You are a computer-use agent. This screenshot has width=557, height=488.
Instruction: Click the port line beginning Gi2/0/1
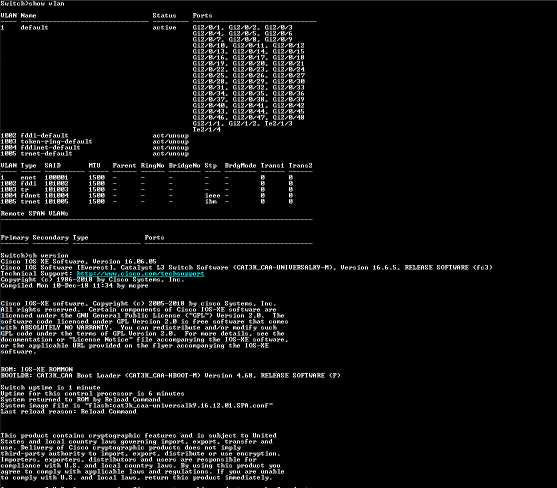(243, 27)
